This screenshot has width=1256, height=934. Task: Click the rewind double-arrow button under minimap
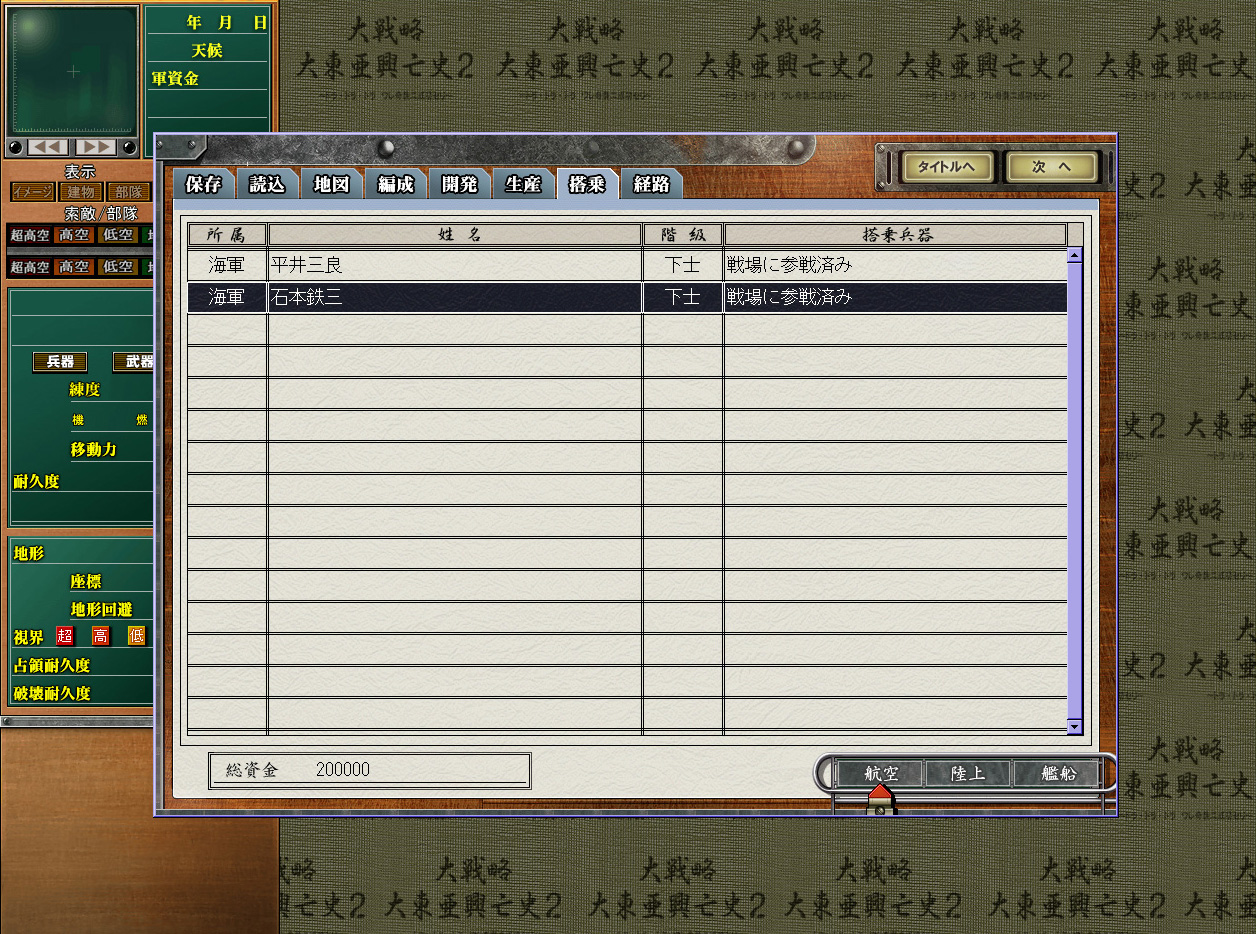click(x=48, y=147)
